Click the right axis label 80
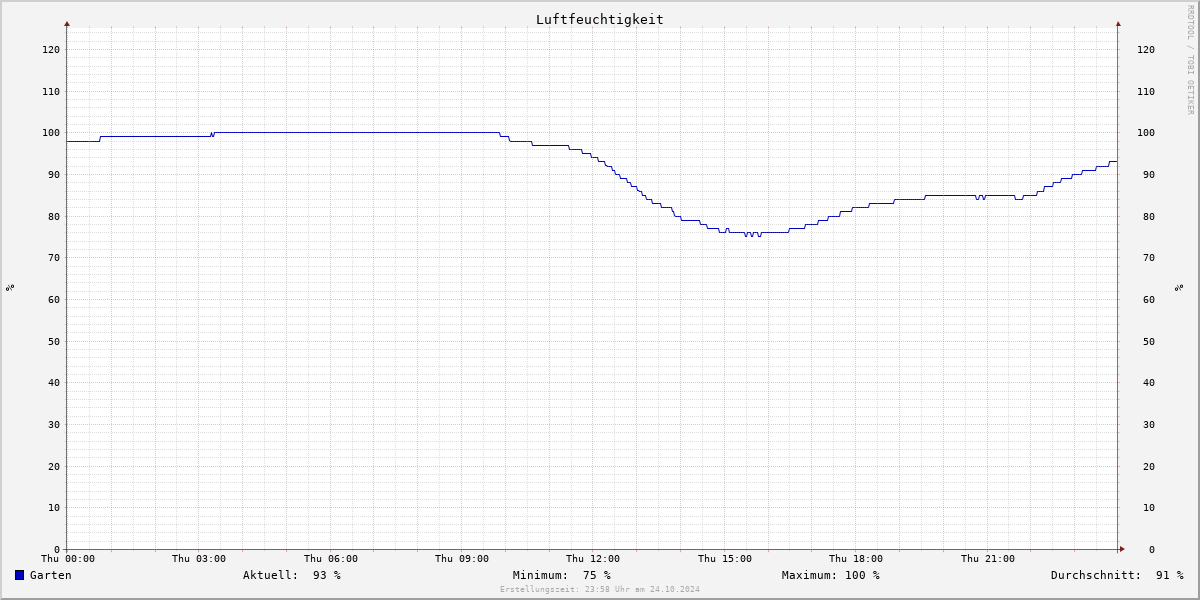This screenshot has height=600, width=1200. click(x=1149, y=216)
